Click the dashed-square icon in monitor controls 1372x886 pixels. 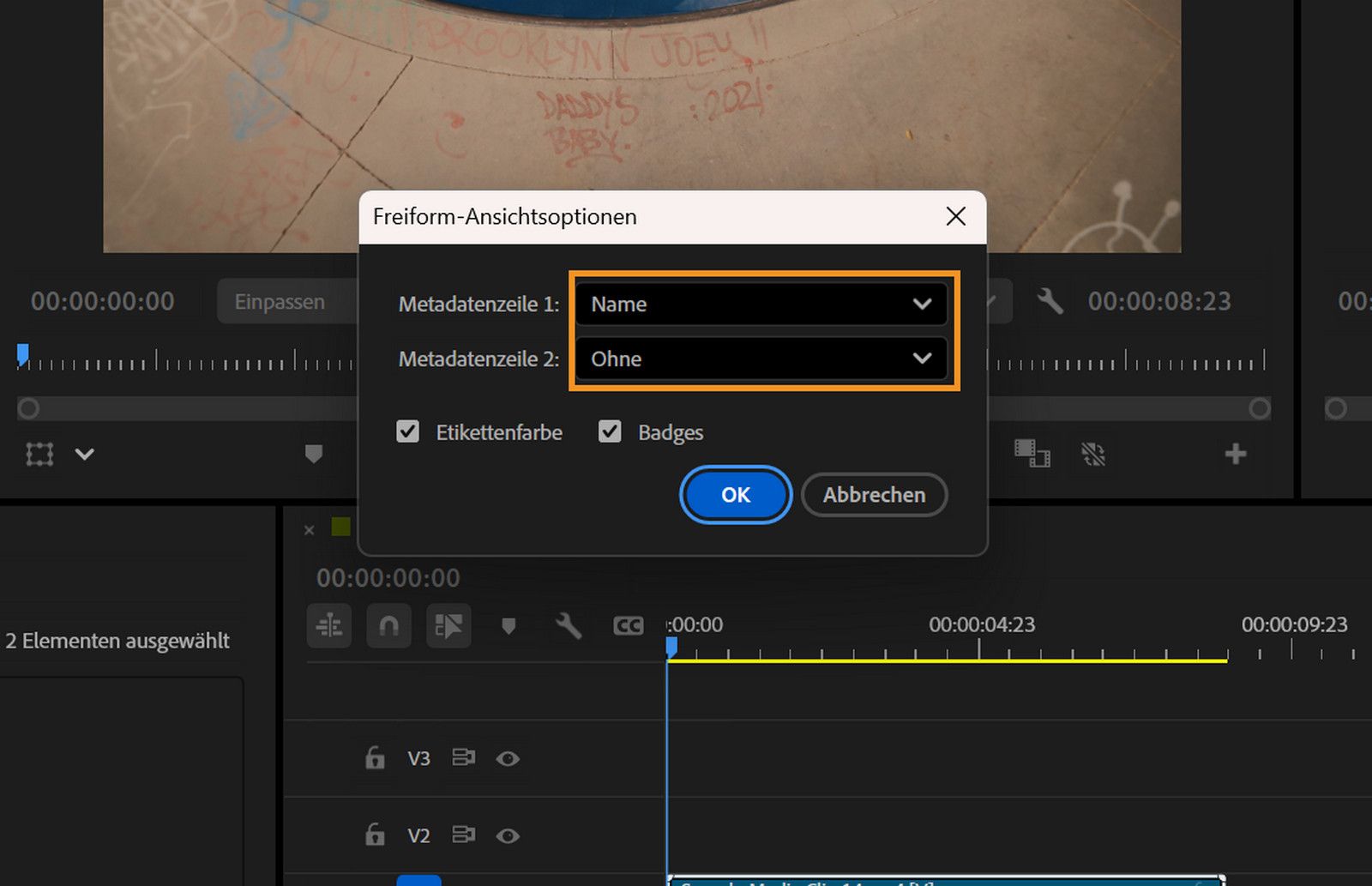click(x=1093, y=454)
